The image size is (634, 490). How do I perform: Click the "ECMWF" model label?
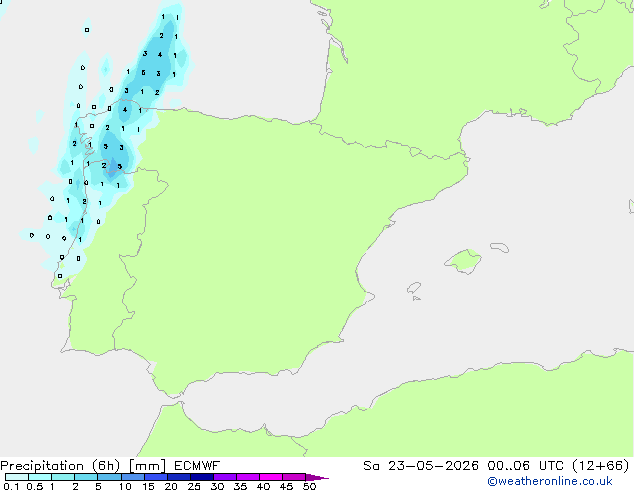point(197,466)
